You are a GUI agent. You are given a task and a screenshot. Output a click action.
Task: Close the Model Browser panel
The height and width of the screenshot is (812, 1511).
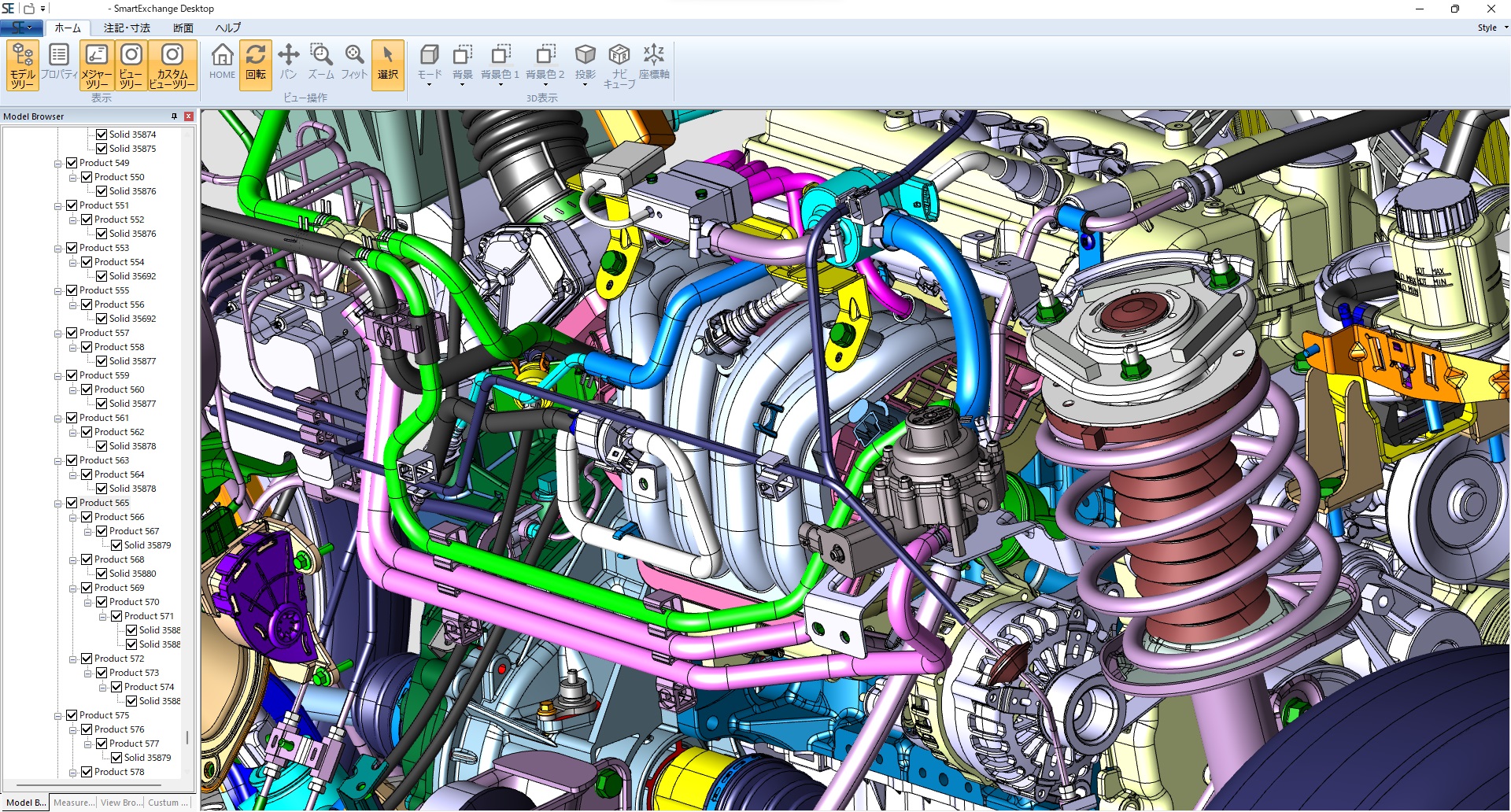click(x=189, y=116)
